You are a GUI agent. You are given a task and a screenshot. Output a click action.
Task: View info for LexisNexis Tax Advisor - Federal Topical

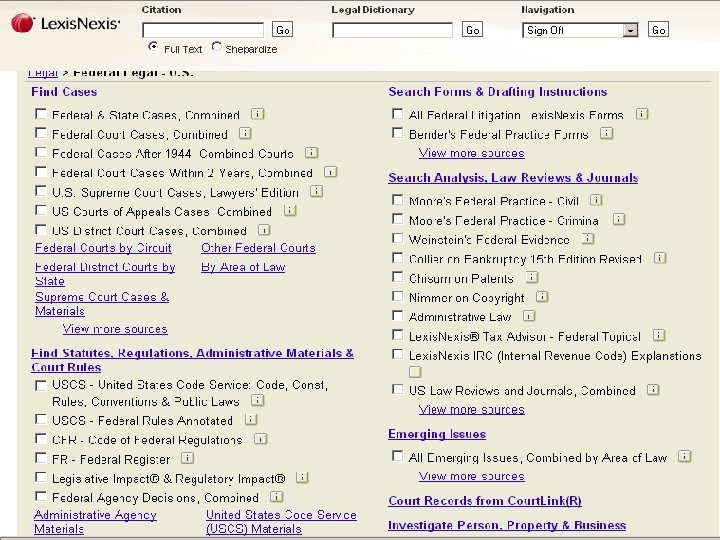point(659,335)
